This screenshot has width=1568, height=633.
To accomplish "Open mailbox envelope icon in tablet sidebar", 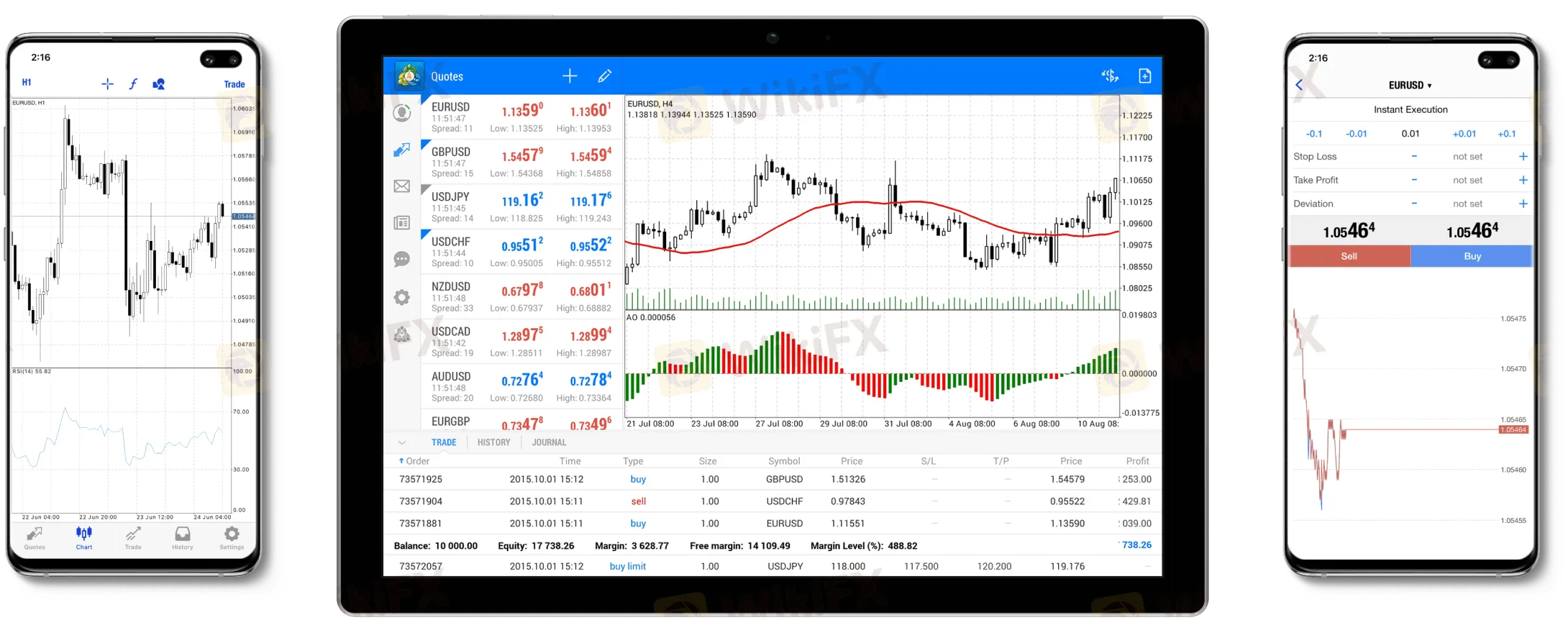I will pyautogui.click(x=402, y=186).
